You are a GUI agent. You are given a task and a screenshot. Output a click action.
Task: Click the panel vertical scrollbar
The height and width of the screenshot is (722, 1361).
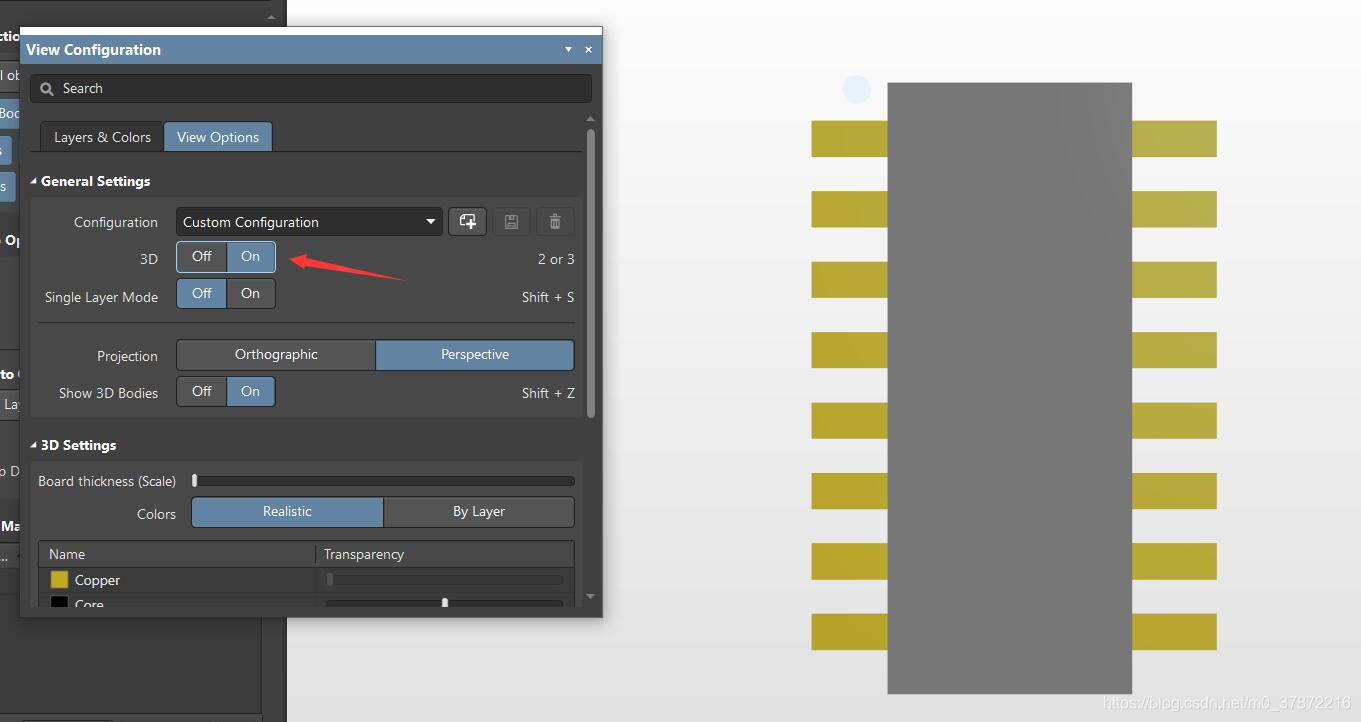tap(591, 272)
